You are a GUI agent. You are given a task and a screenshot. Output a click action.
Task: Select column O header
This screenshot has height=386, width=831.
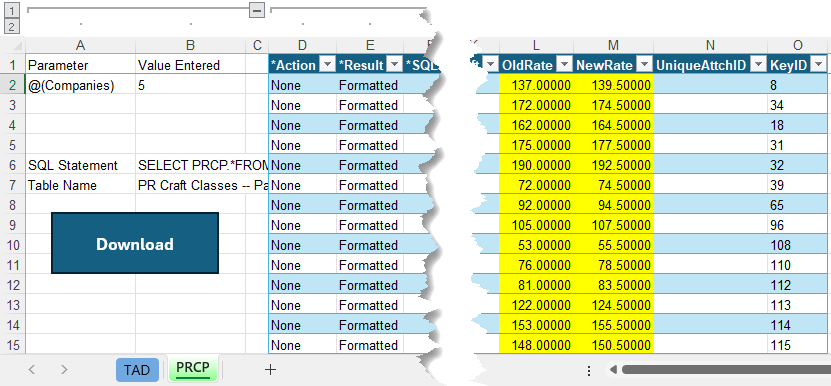click(798, 46)
